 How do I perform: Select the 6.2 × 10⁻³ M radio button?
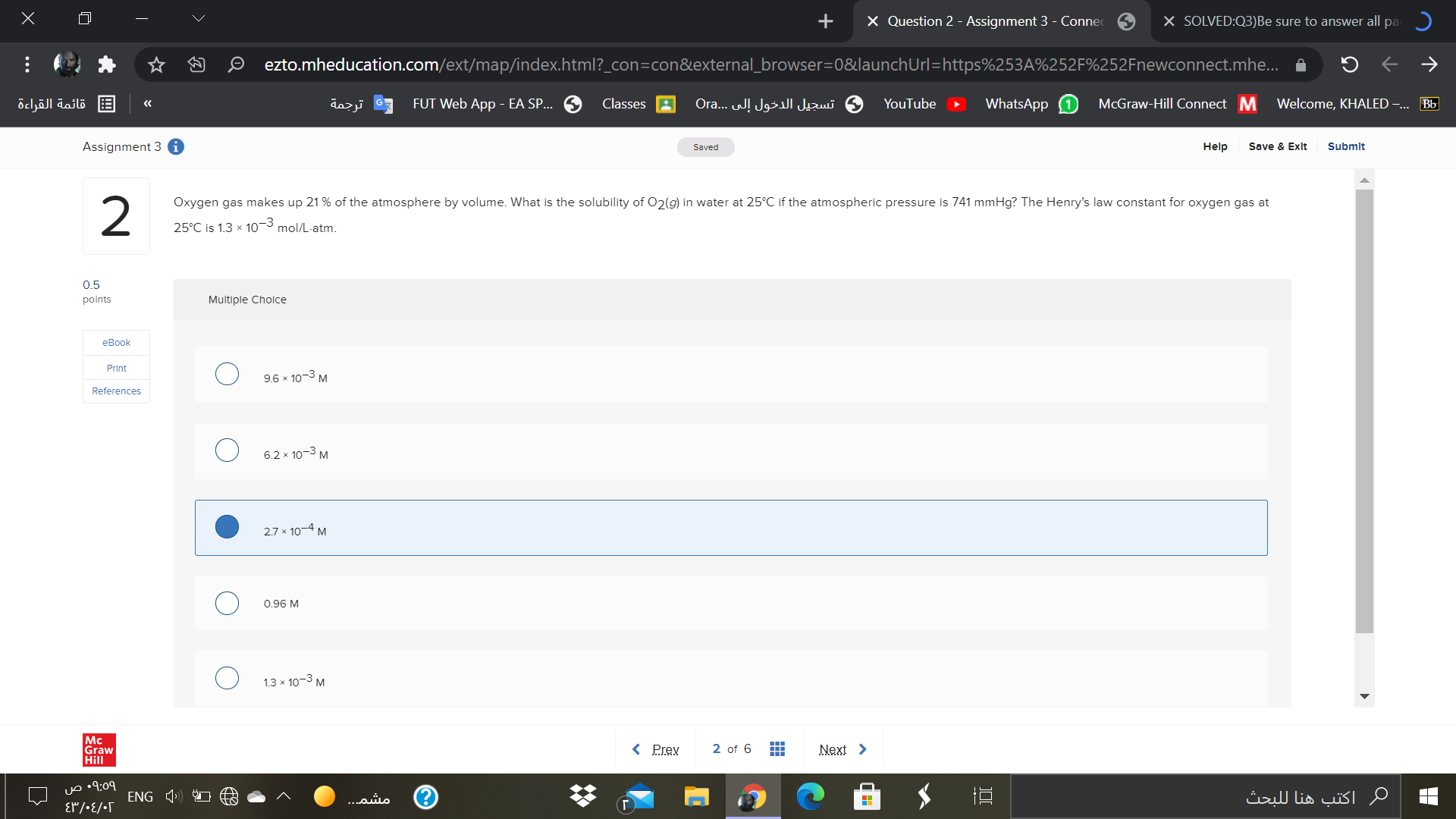pos(227,451)
